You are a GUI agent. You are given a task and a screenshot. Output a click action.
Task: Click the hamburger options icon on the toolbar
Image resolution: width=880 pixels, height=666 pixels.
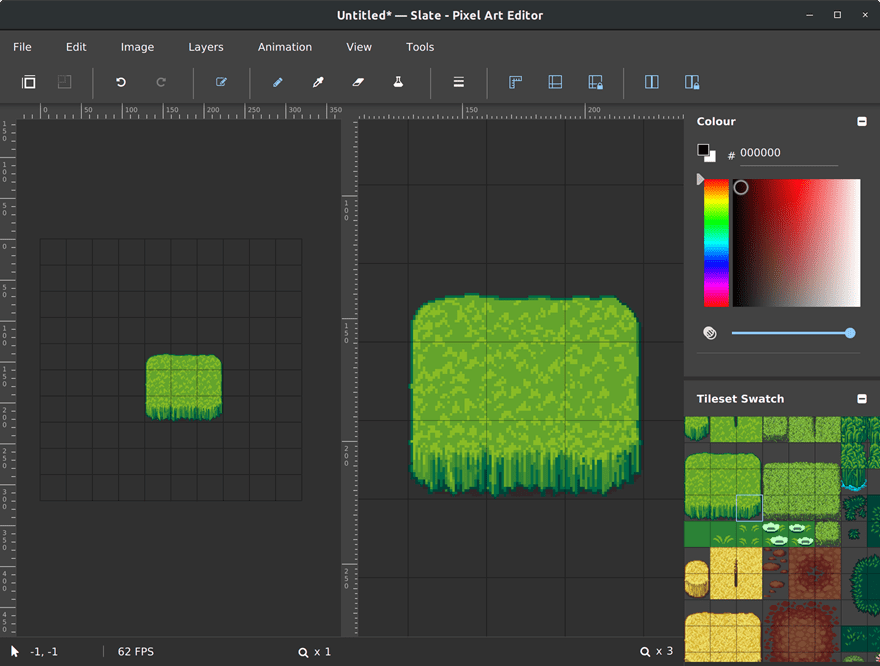point(458,82)
